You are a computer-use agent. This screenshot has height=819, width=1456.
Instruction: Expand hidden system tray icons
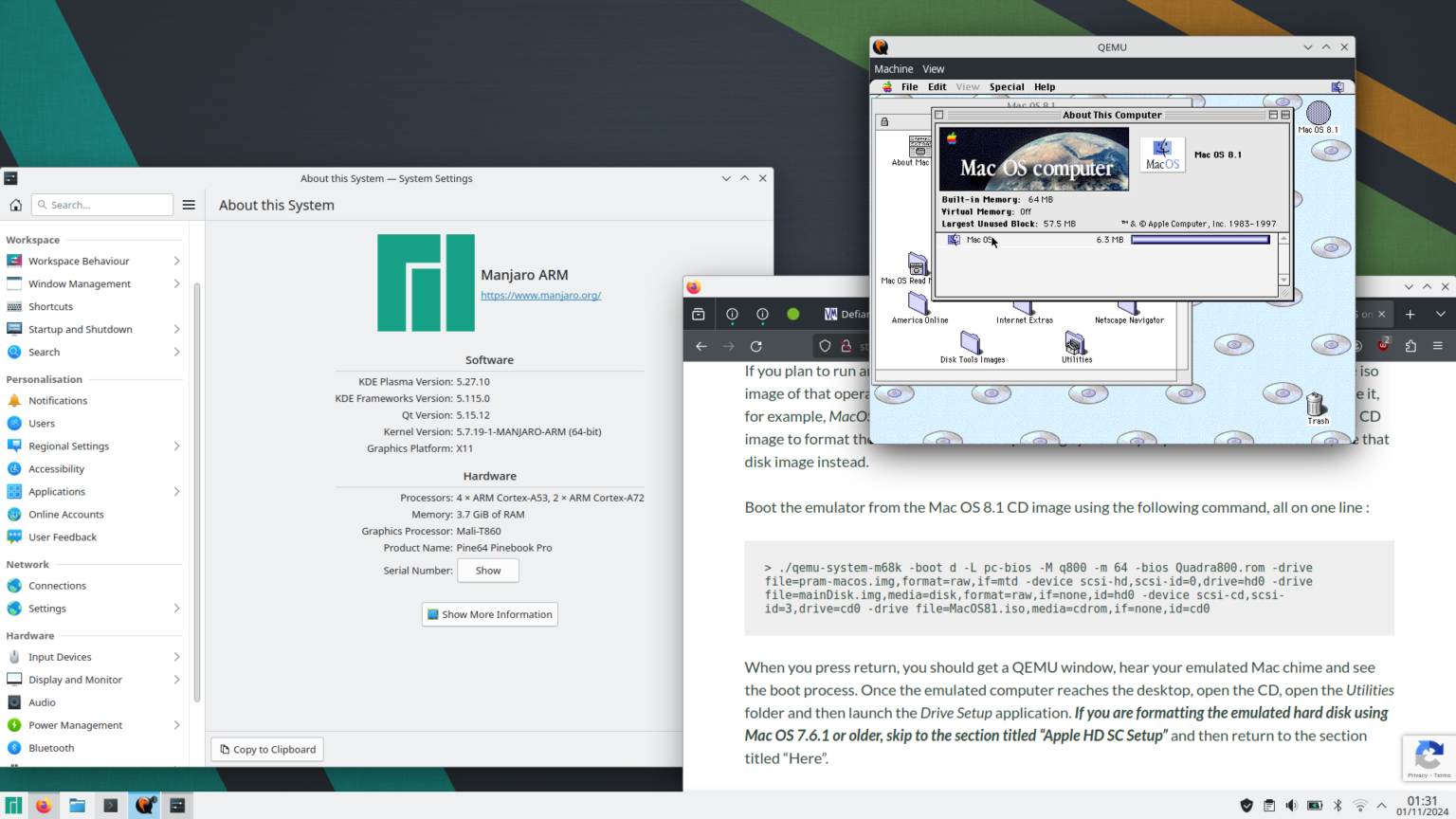click(x=1382, y=805)
